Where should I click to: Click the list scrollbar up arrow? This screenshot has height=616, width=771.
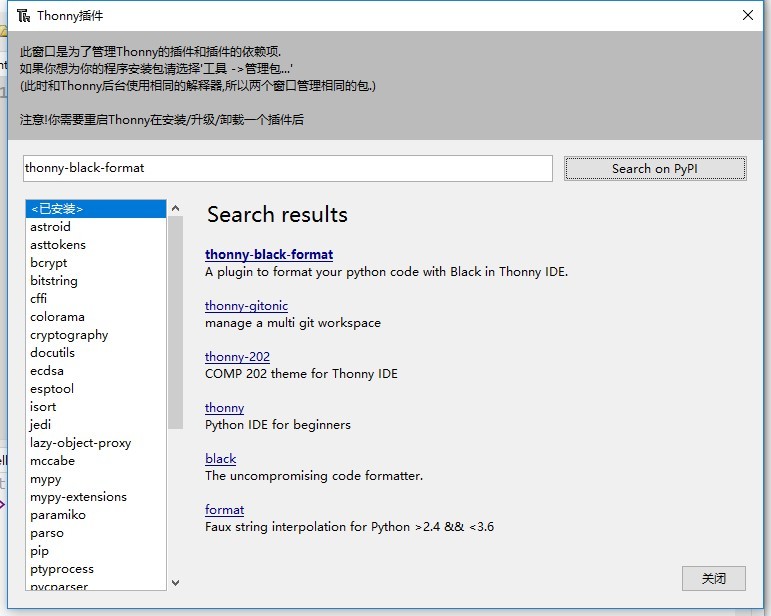[175, 209]
